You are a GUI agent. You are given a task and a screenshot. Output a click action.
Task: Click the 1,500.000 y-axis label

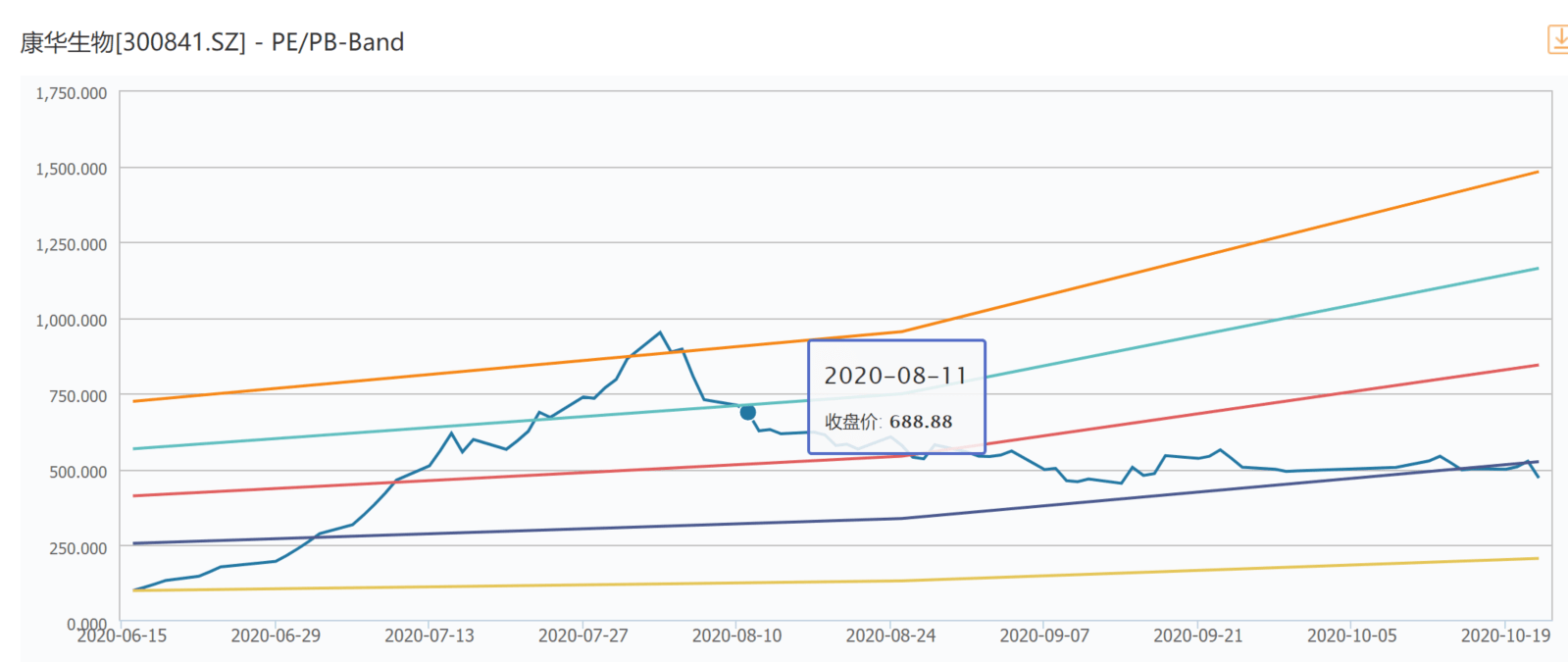(x=72, y=169)
